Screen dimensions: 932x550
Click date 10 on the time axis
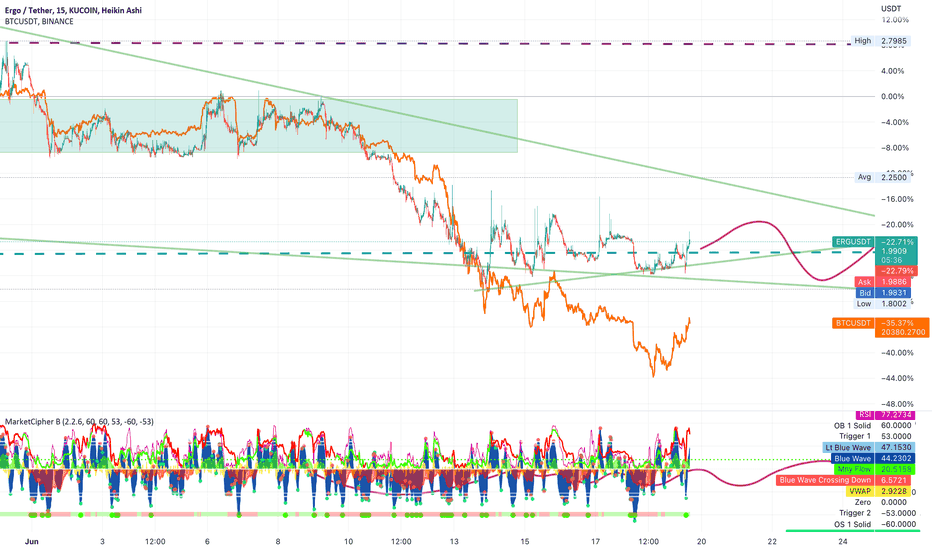point(349,541)
